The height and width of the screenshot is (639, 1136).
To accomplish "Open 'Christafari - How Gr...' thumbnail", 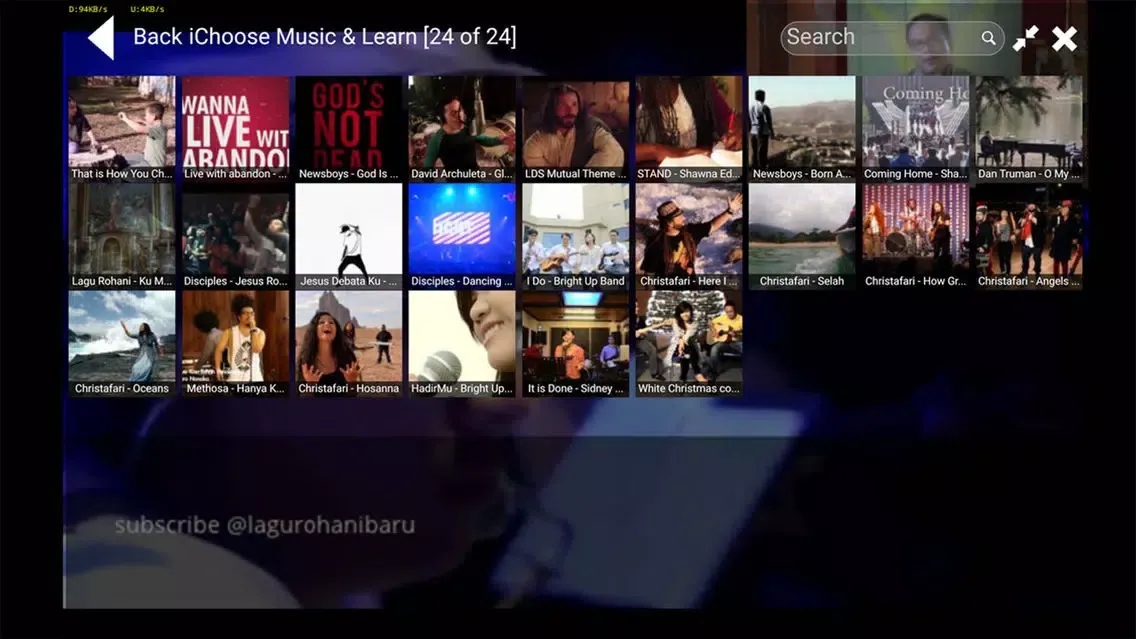I will (915, 236).
